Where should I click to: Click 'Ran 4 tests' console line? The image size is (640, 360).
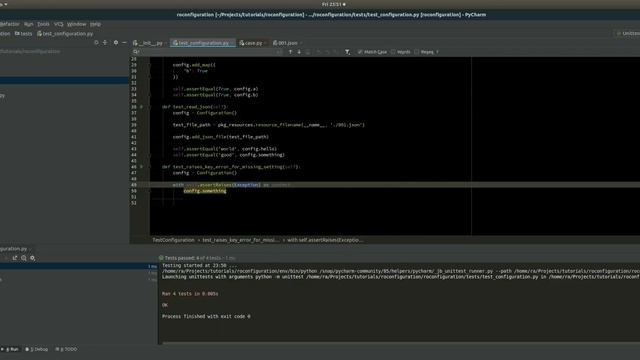tap(190, 293)
